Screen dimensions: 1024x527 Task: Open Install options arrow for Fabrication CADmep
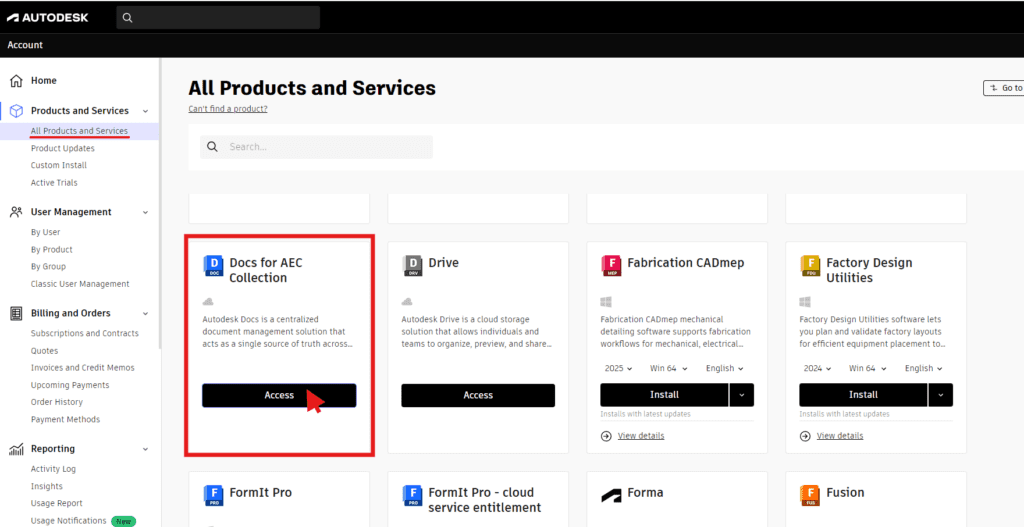(742, 395)
